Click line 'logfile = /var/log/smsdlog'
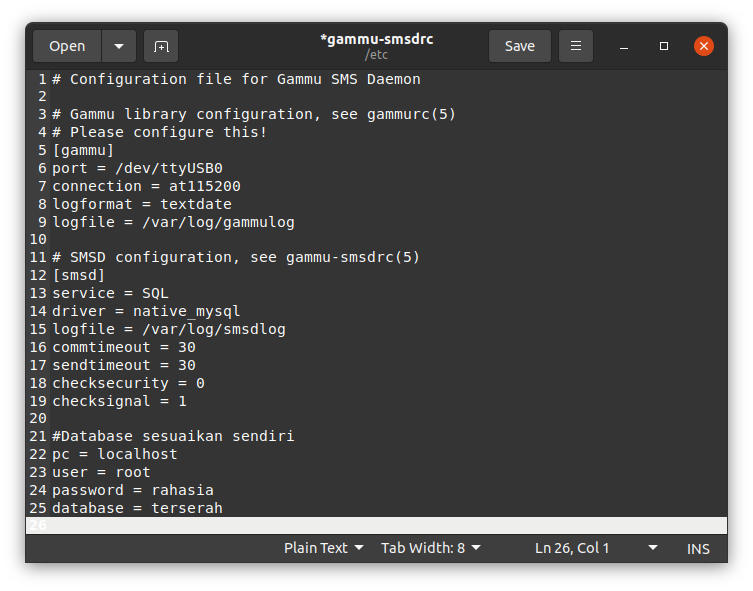 169,329
